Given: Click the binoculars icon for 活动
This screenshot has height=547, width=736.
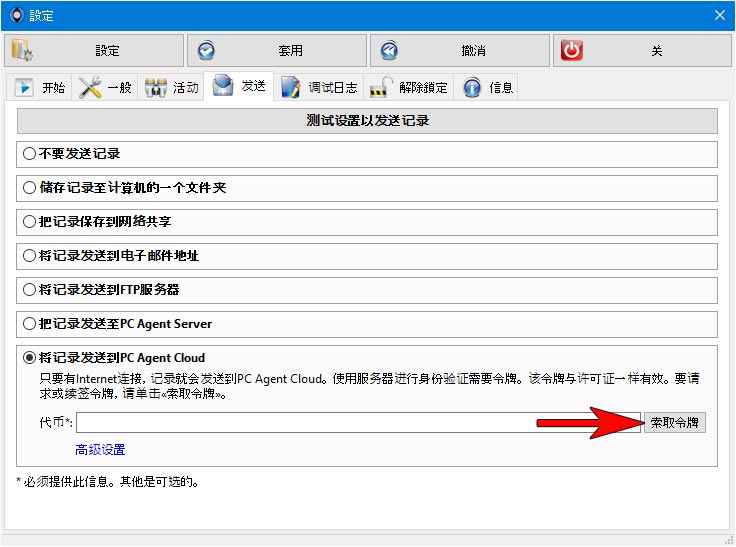Looking at the screenshot, I should coord(156,87).
